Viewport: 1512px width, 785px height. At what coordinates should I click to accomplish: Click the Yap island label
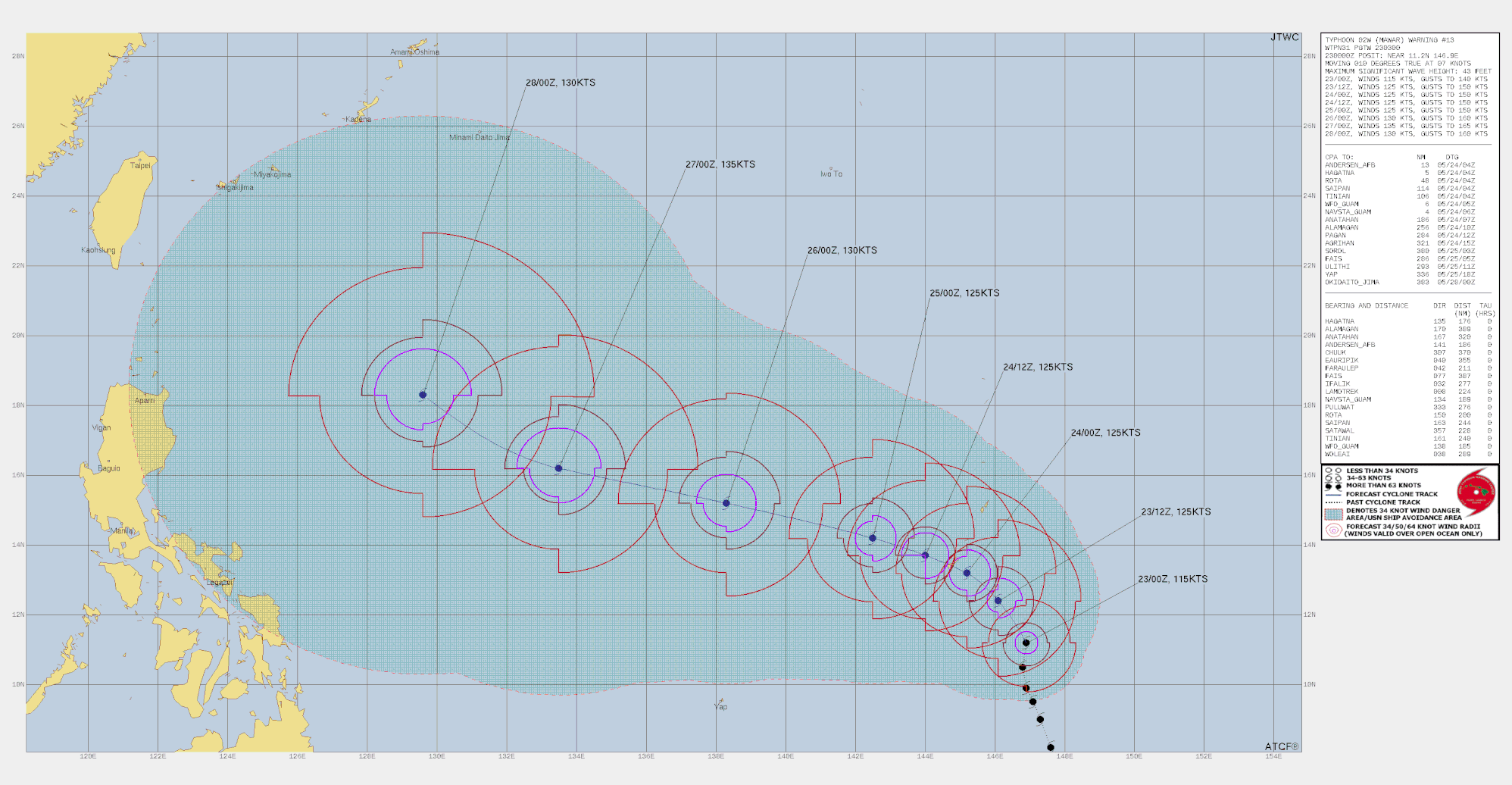pyautogui.click(x=720, y=707)
